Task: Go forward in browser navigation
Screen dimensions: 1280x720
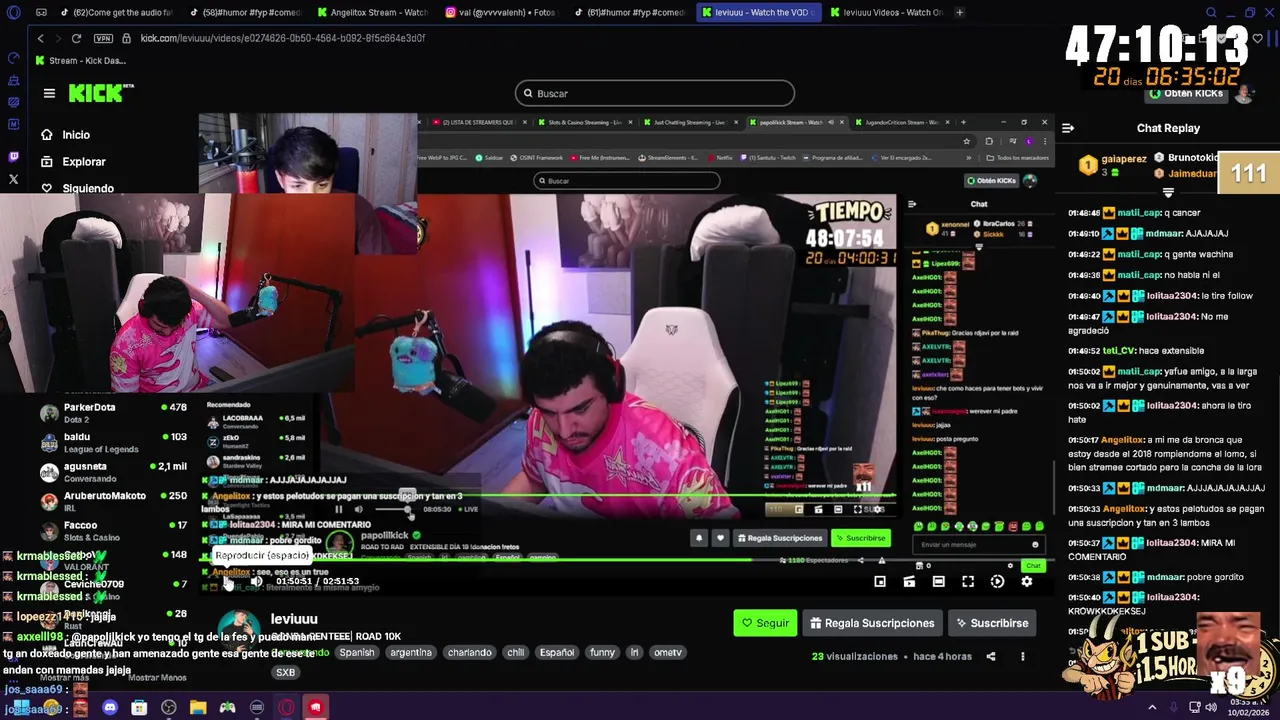Action: tap(58, 38)
